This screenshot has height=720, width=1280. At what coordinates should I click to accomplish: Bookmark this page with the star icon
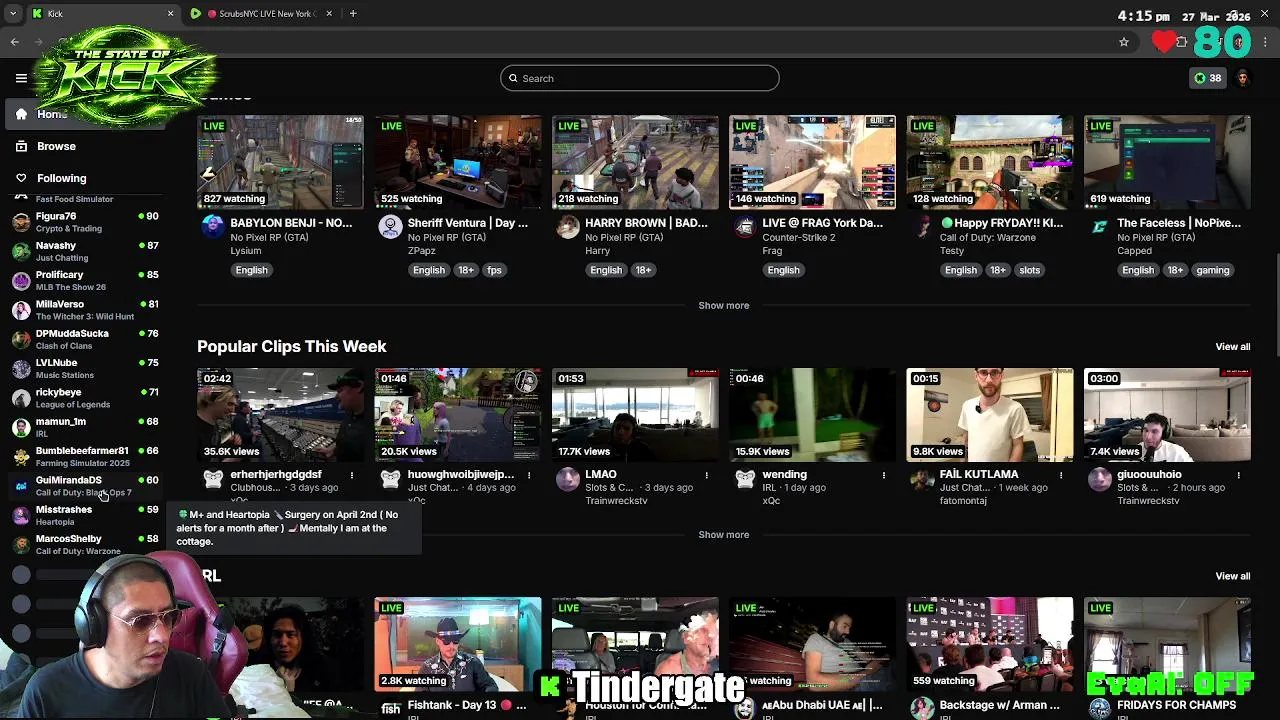[x=1124, y=42]
